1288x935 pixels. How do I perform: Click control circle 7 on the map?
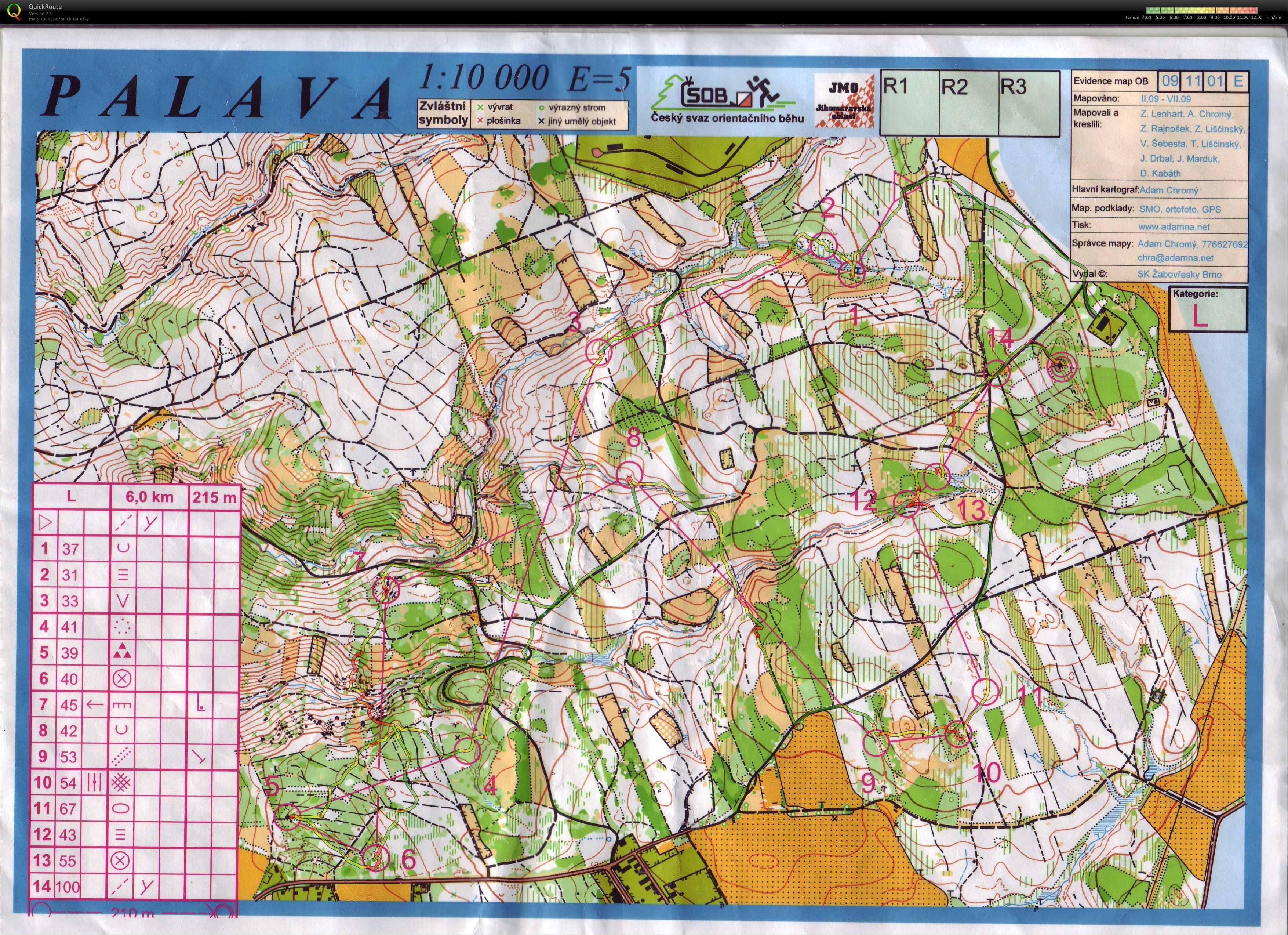click(386, 590)
